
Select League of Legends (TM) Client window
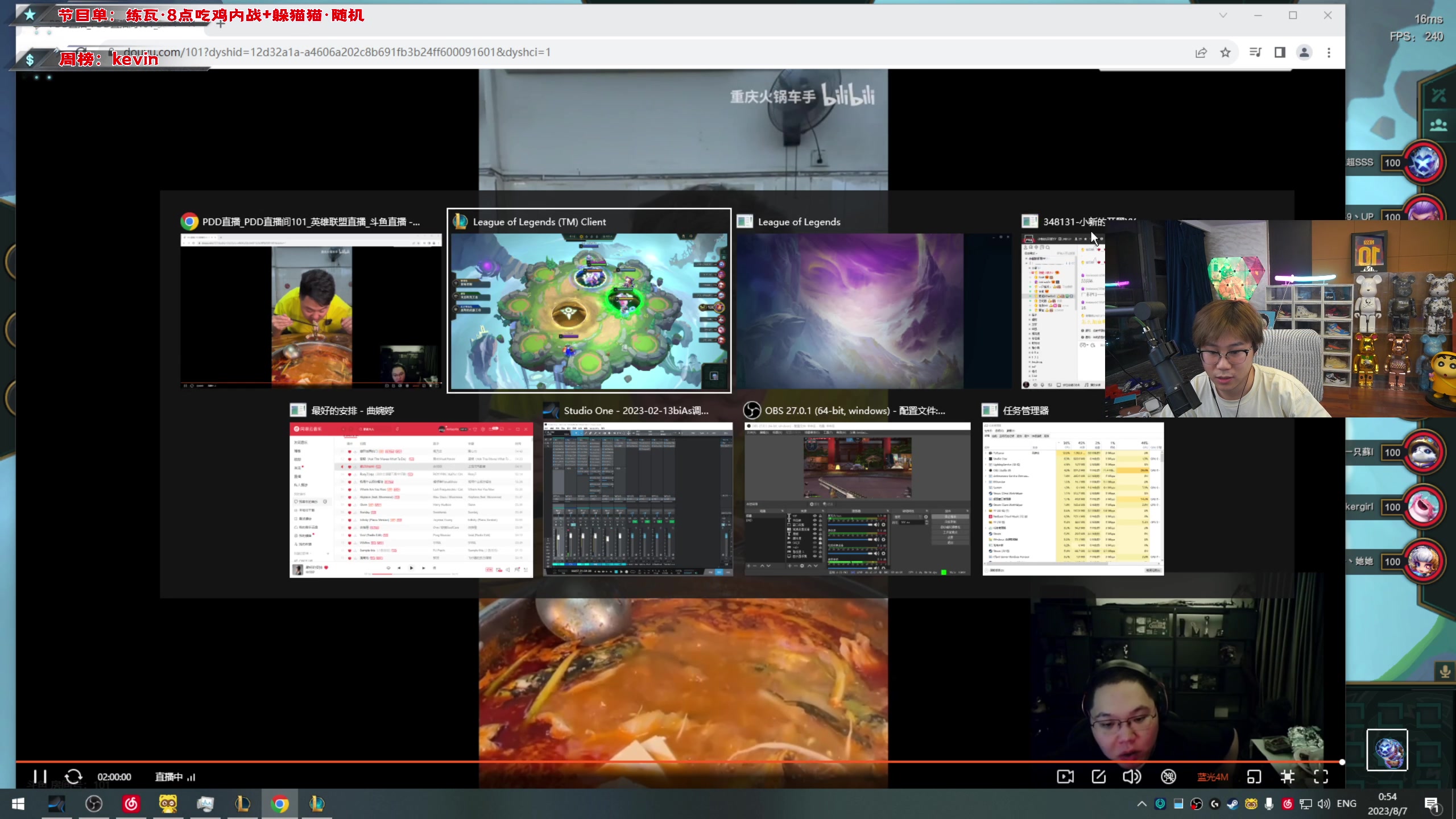click(589, 310)
